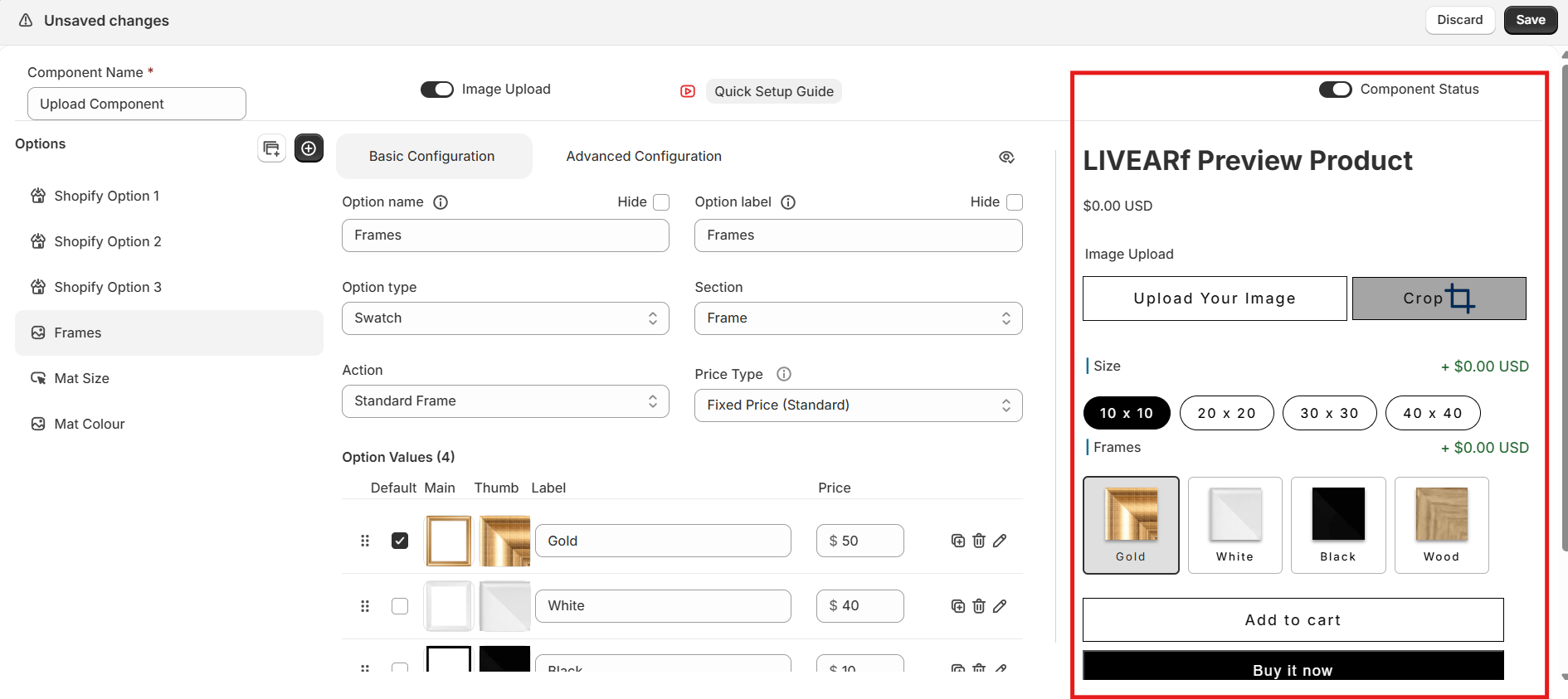This screenshot has width=1568, height=699.
Task: Select Shopify Option 1 in options list
Action: [x=169, y=196]
